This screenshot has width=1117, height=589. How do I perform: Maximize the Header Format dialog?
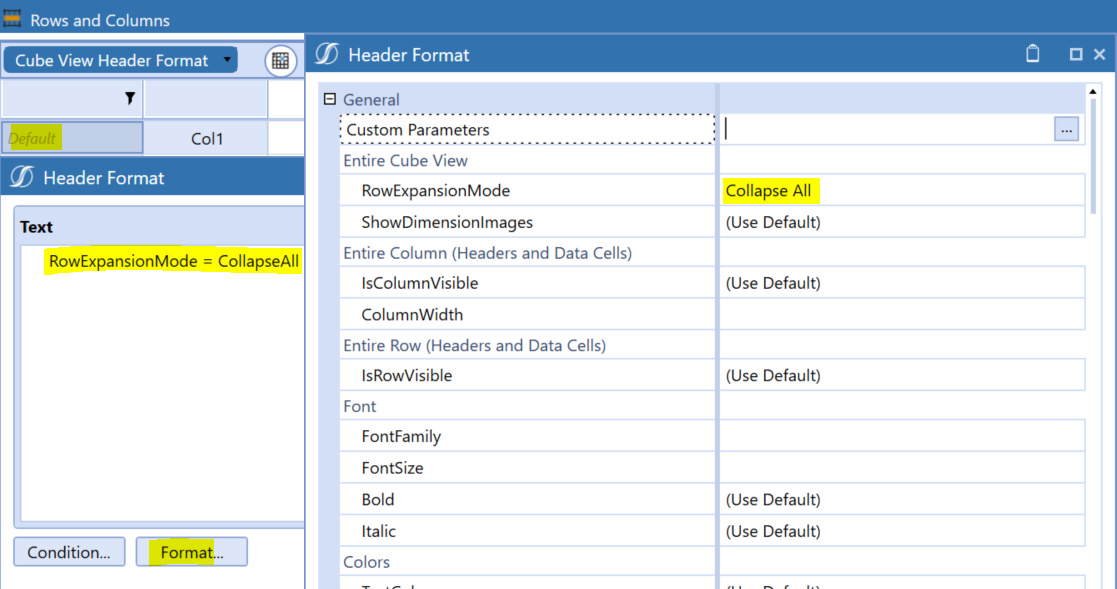point(1076,54)
